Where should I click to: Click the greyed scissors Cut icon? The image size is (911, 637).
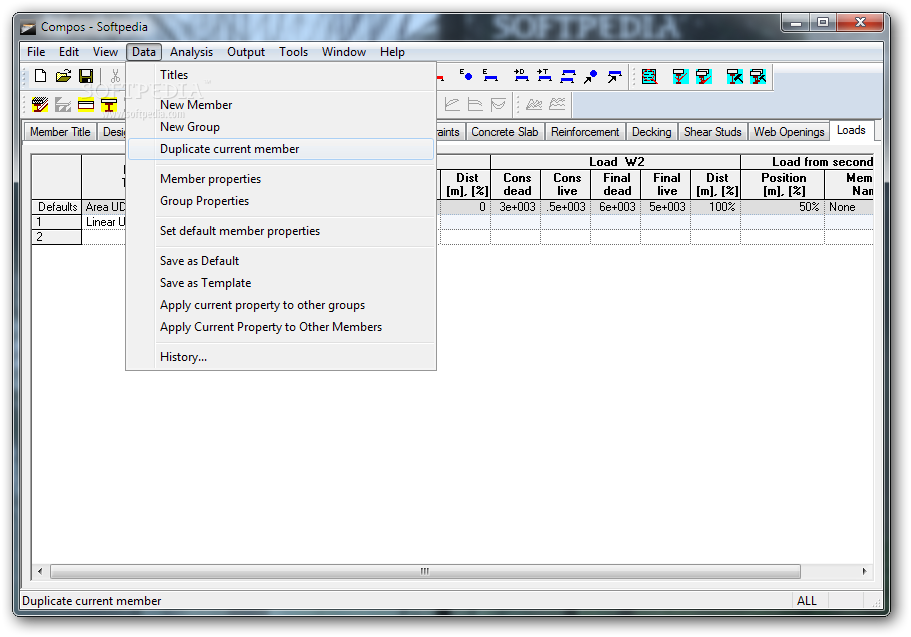116,76
